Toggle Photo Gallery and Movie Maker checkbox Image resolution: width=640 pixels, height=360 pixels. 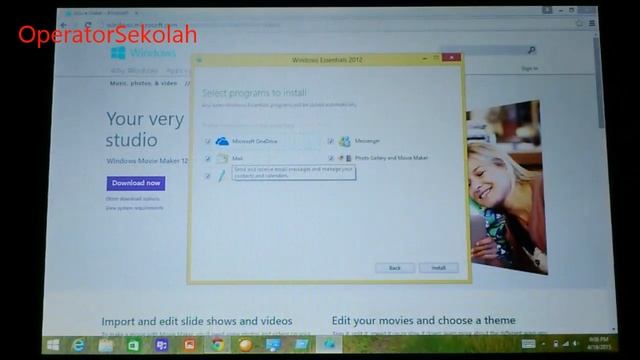coord(331,158)
